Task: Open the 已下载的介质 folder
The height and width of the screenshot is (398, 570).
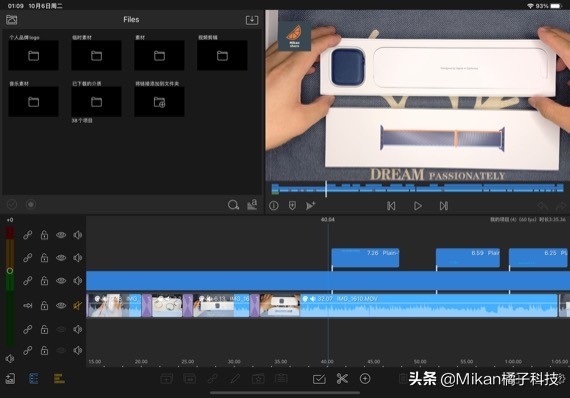Action: tap(96, 101)
